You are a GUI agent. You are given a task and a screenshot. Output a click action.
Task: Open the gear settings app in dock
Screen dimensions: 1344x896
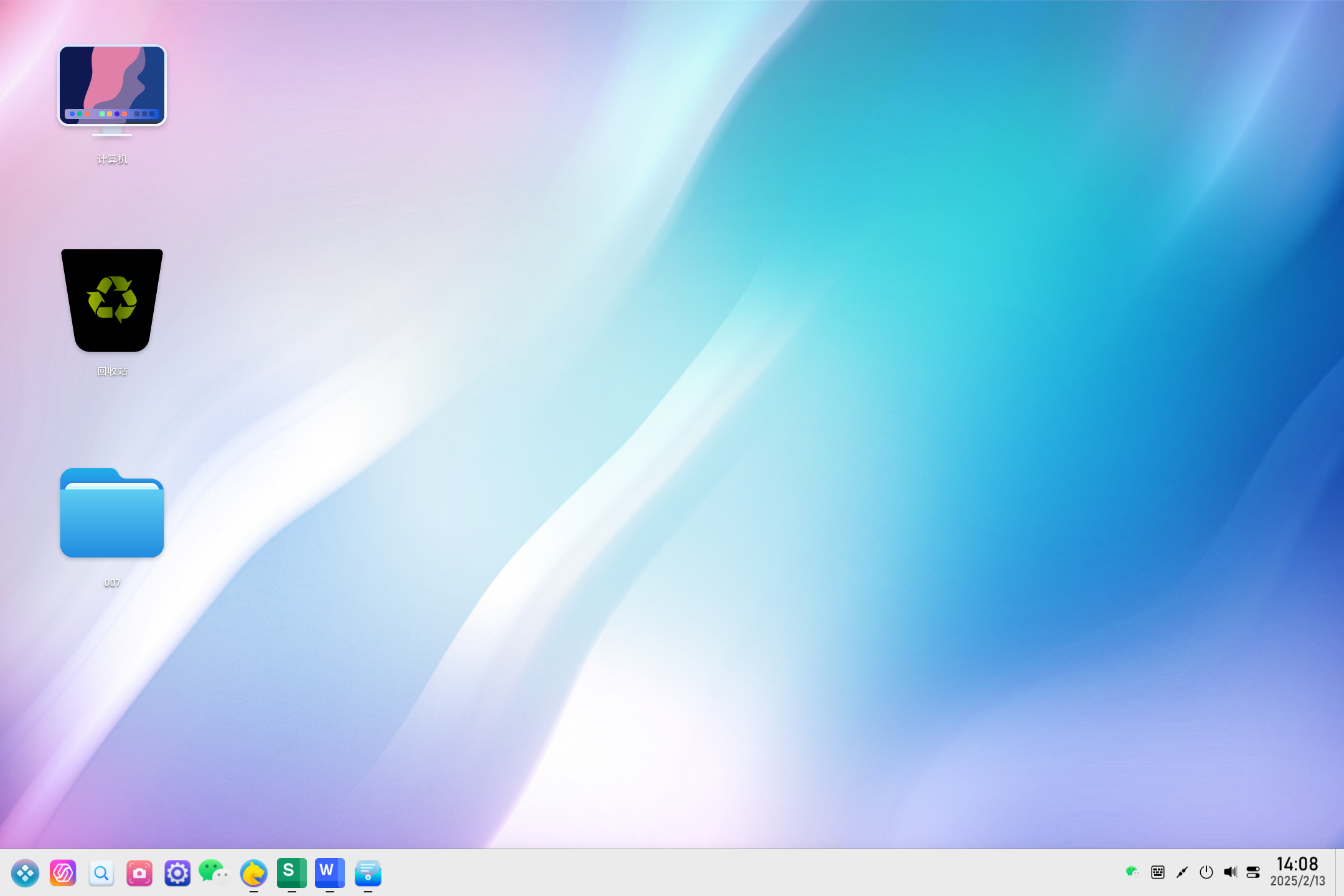(x=177, y=873)
